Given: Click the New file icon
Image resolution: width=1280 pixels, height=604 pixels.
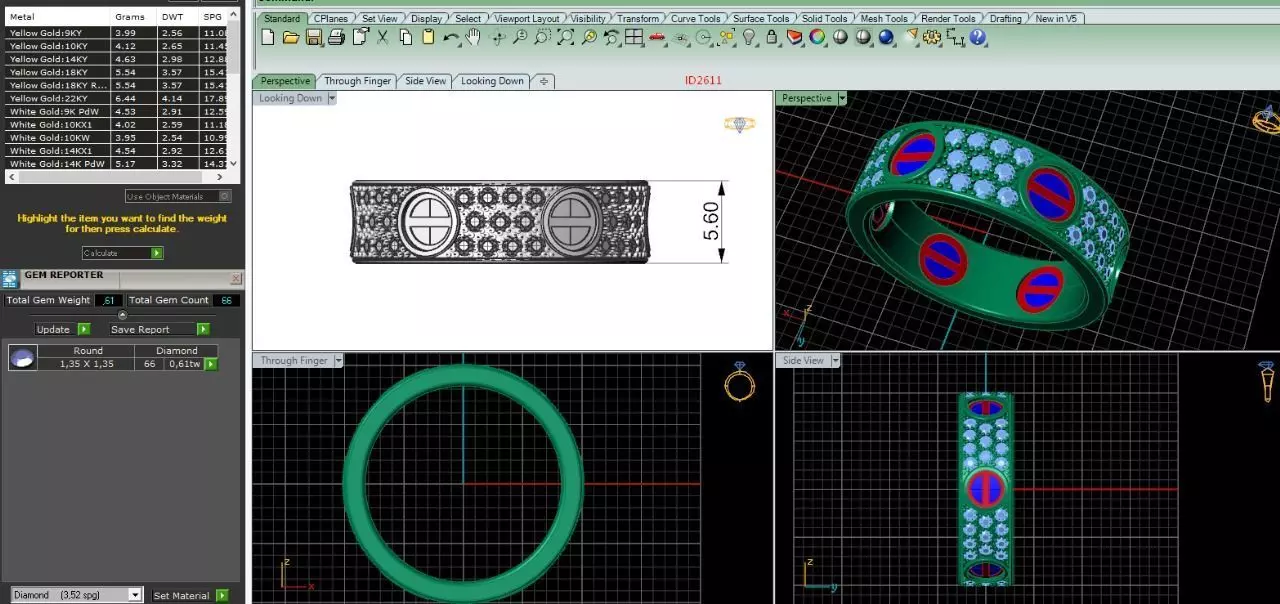Looking at the screenshot, I should pyautogui.click(x=268, y=37).
